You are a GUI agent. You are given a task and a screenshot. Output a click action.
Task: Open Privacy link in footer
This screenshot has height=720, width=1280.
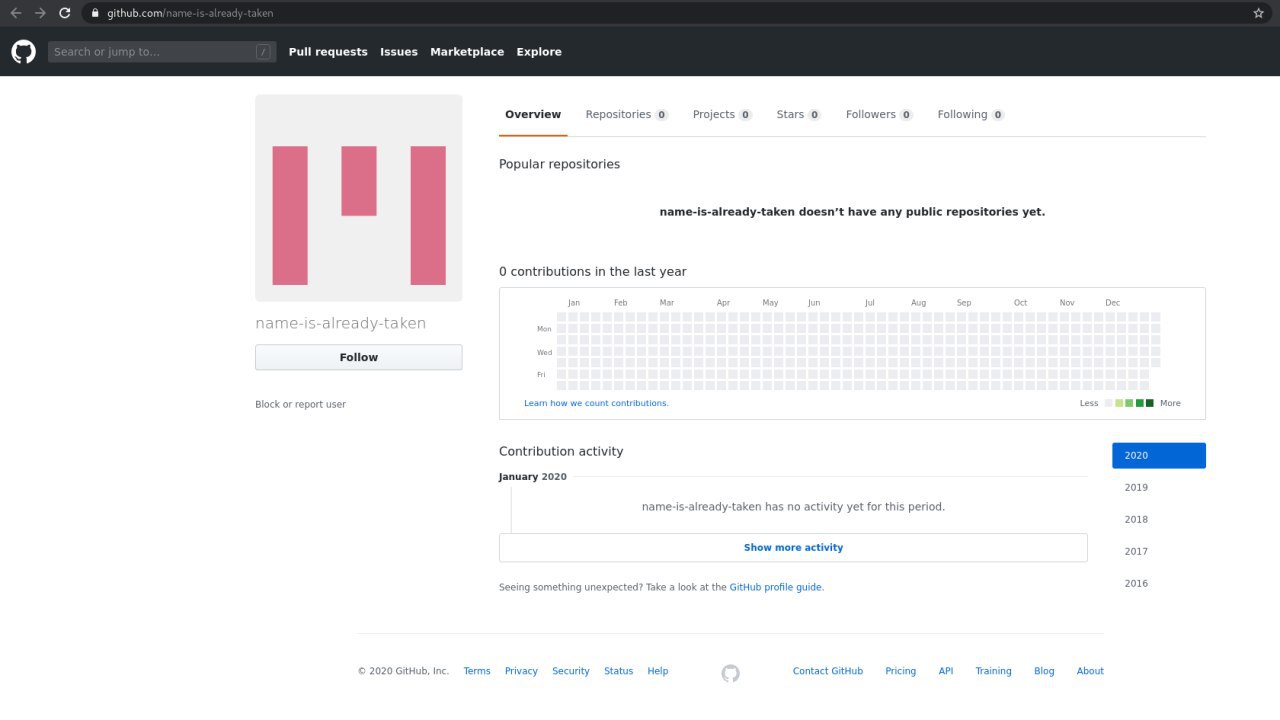521,671
